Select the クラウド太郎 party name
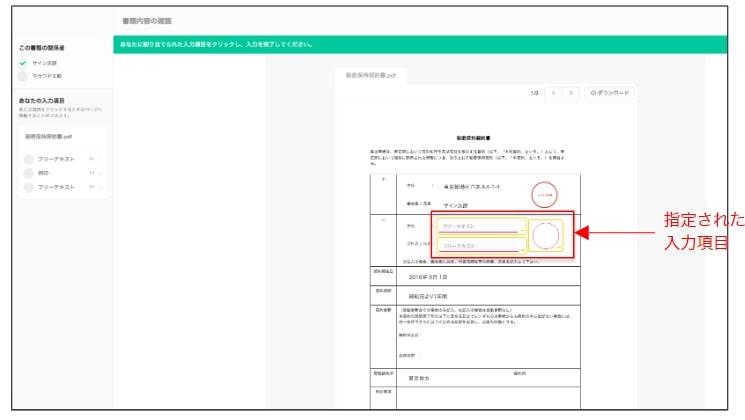Image resolution: width=745 pixels, height=420 pixels. point(46,76)
